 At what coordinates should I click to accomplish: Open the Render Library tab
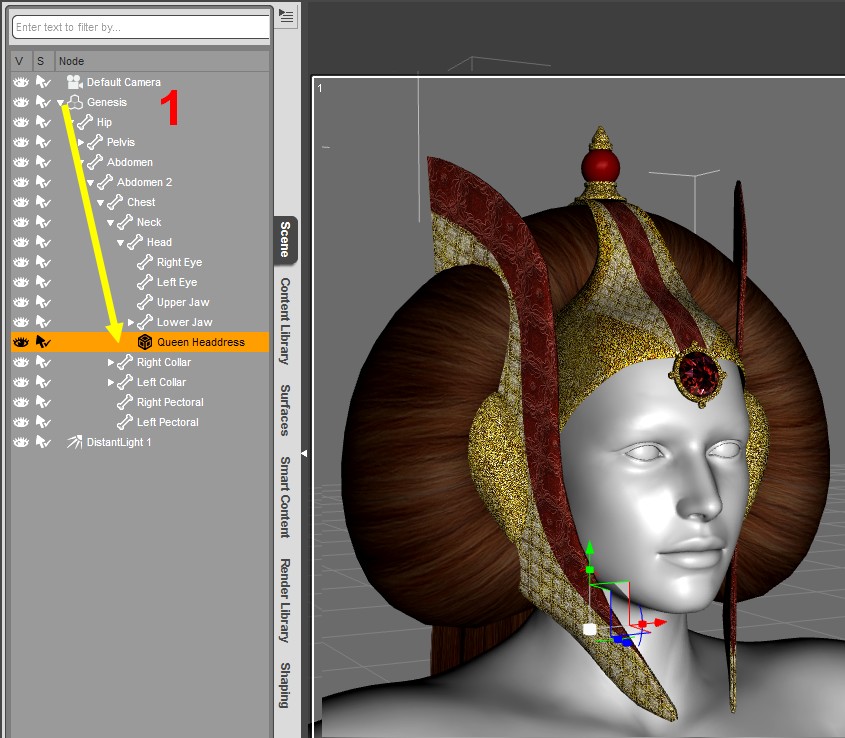285,601
